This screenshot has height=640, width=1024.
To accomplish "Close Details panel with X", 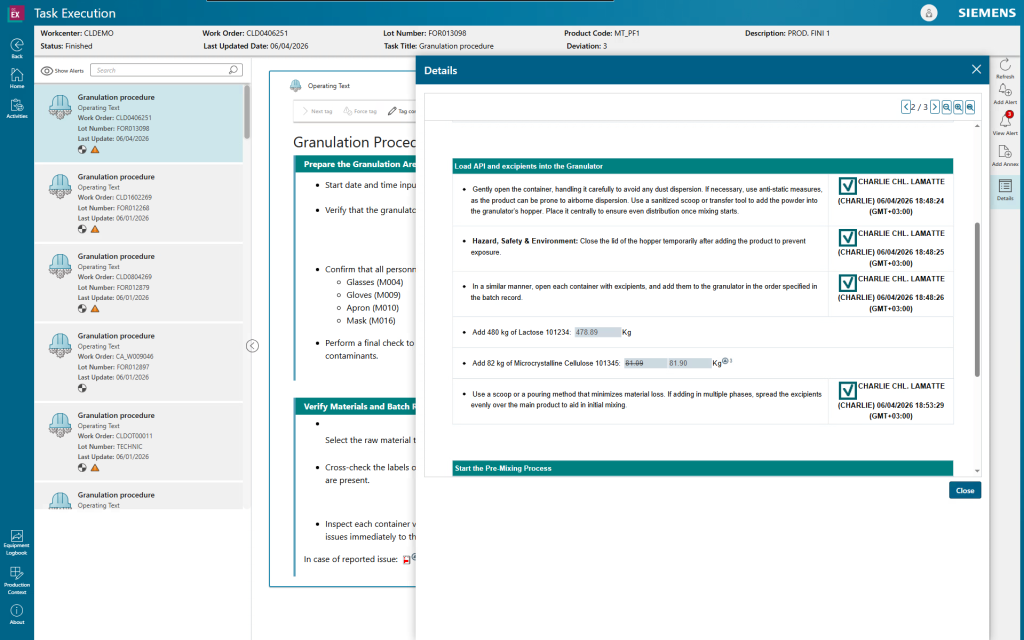I will [976, 69].
